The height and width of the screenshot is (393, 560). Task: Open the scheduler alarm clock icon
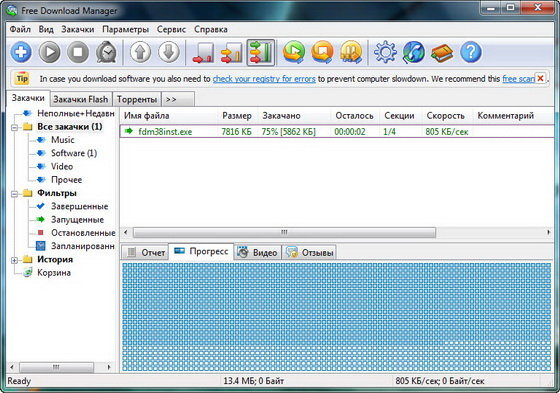106,53
